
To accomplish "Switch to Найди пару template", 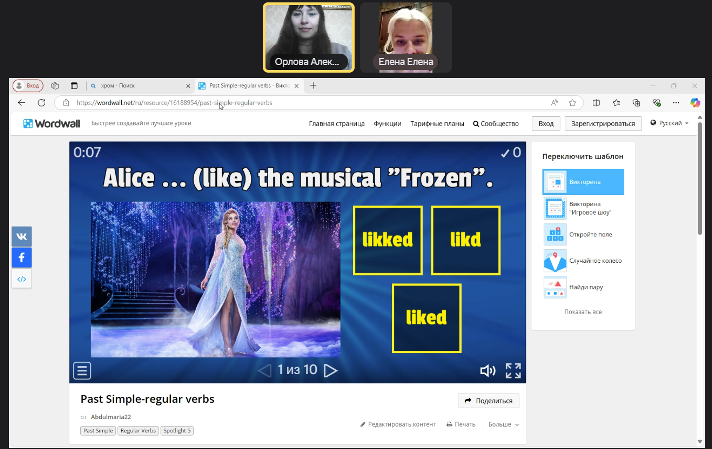I will (x=583, y=287).
